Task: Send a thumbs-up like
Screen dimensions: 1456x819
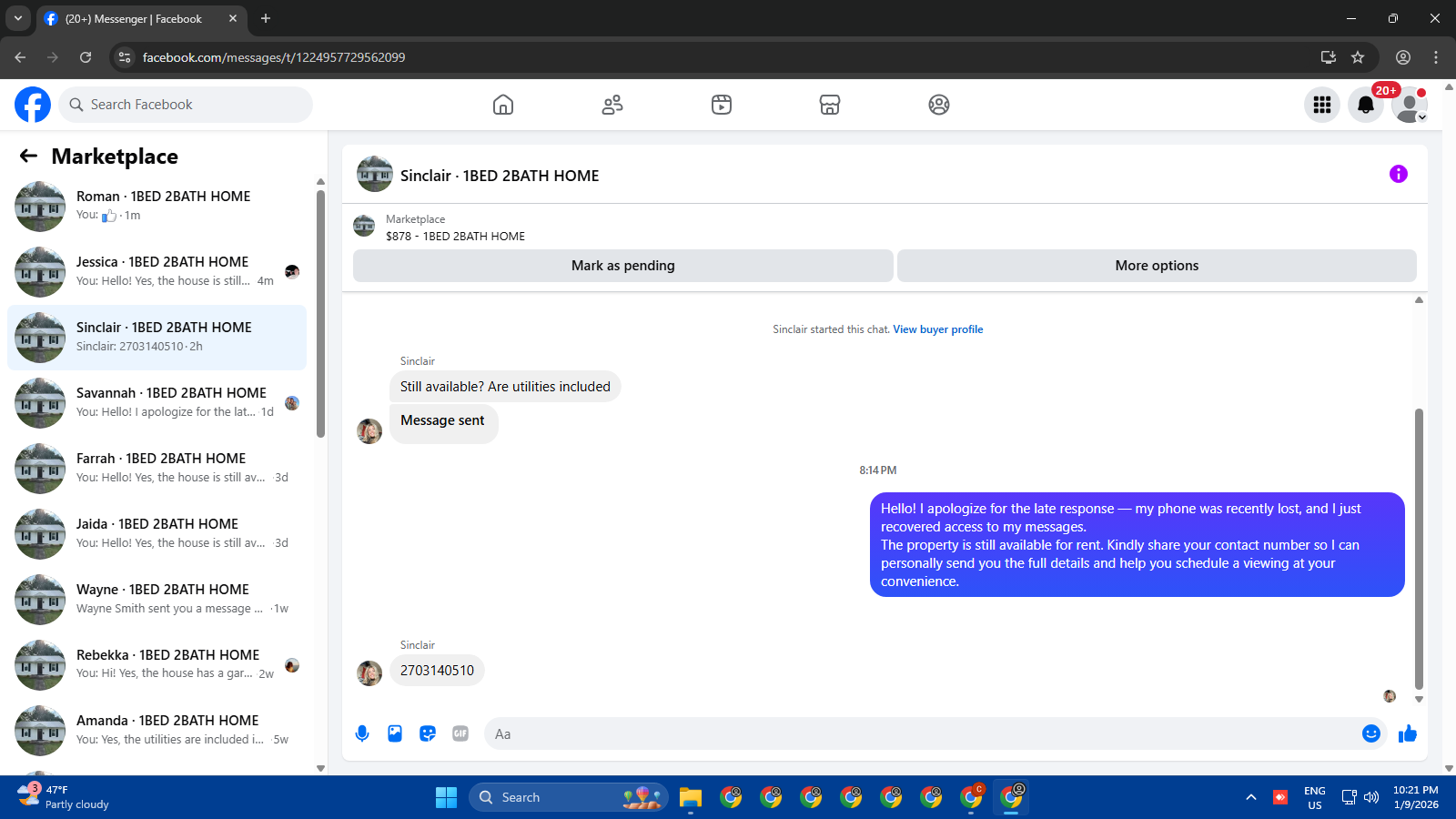Action: (1408, 733)
